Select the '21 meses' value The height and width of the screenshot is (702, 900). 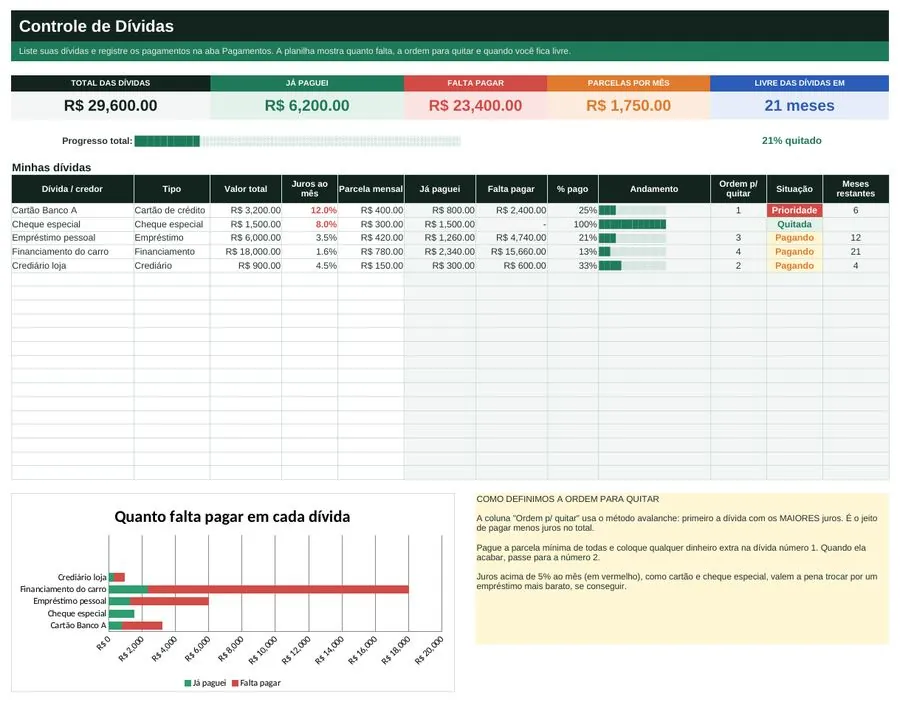800,106
